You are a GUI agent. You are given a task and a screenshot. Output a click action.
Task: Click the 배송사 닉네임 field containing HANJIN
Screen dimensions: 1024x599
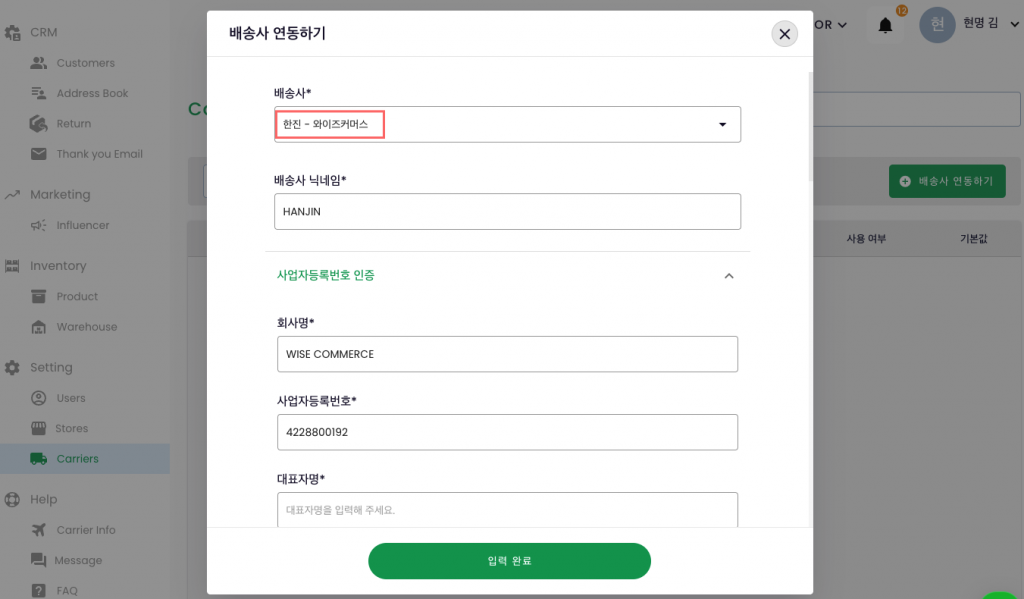pos(507,212)
